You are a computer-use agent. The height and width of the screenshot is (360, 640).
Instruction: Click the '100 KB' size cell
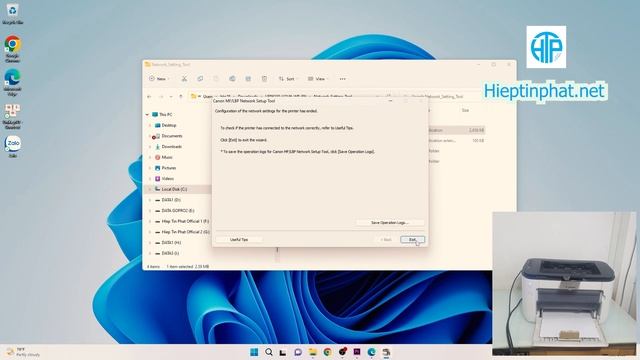pos(478,140)
